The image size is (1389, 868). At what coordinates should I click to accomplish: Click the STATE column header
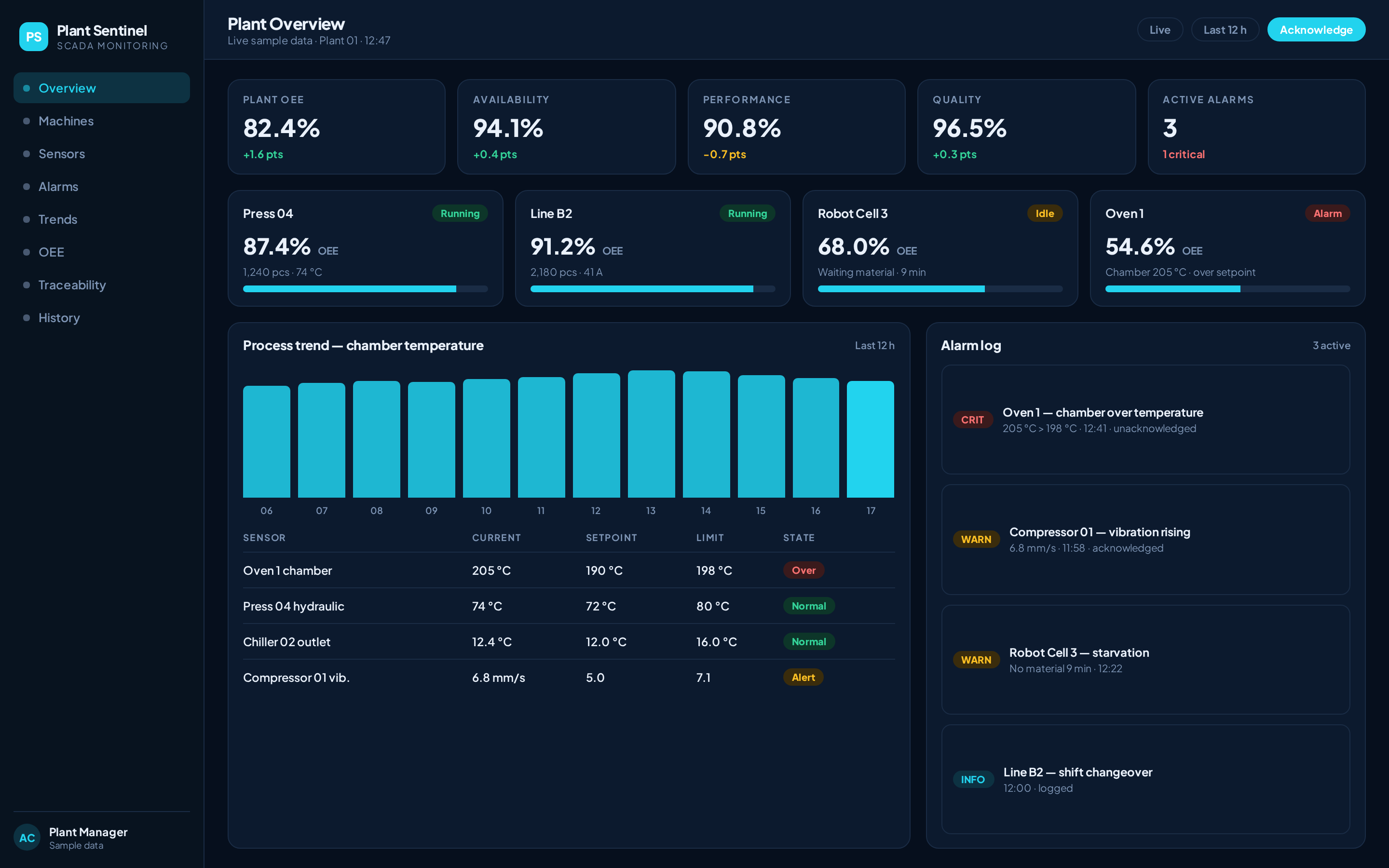click(798, 537)
